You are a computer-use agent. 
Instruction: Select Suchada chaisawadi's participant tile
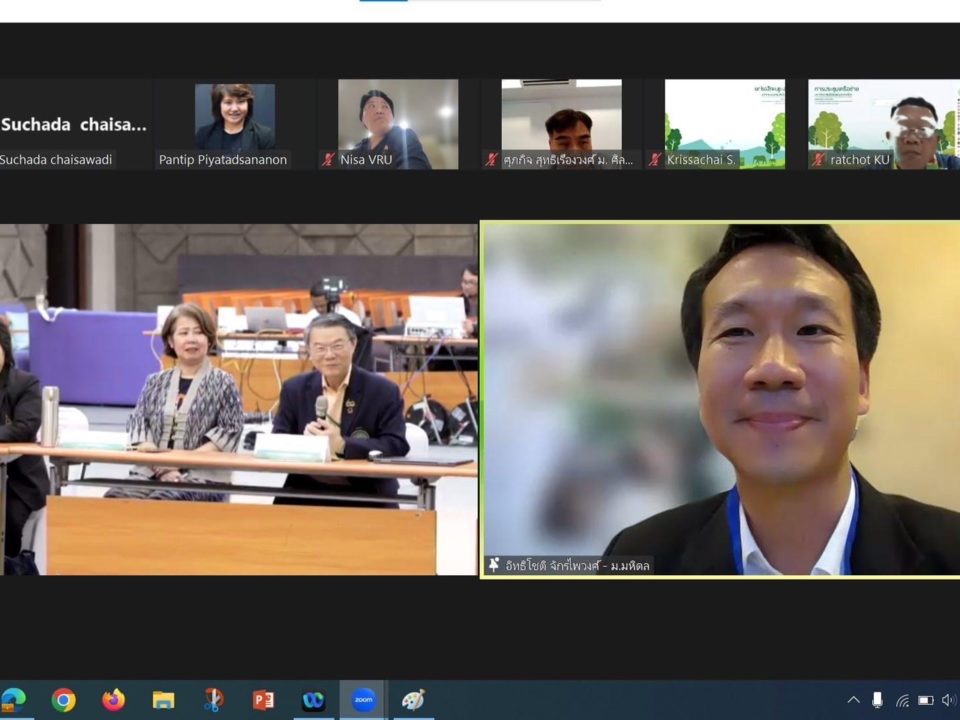(x=73, y=125)
